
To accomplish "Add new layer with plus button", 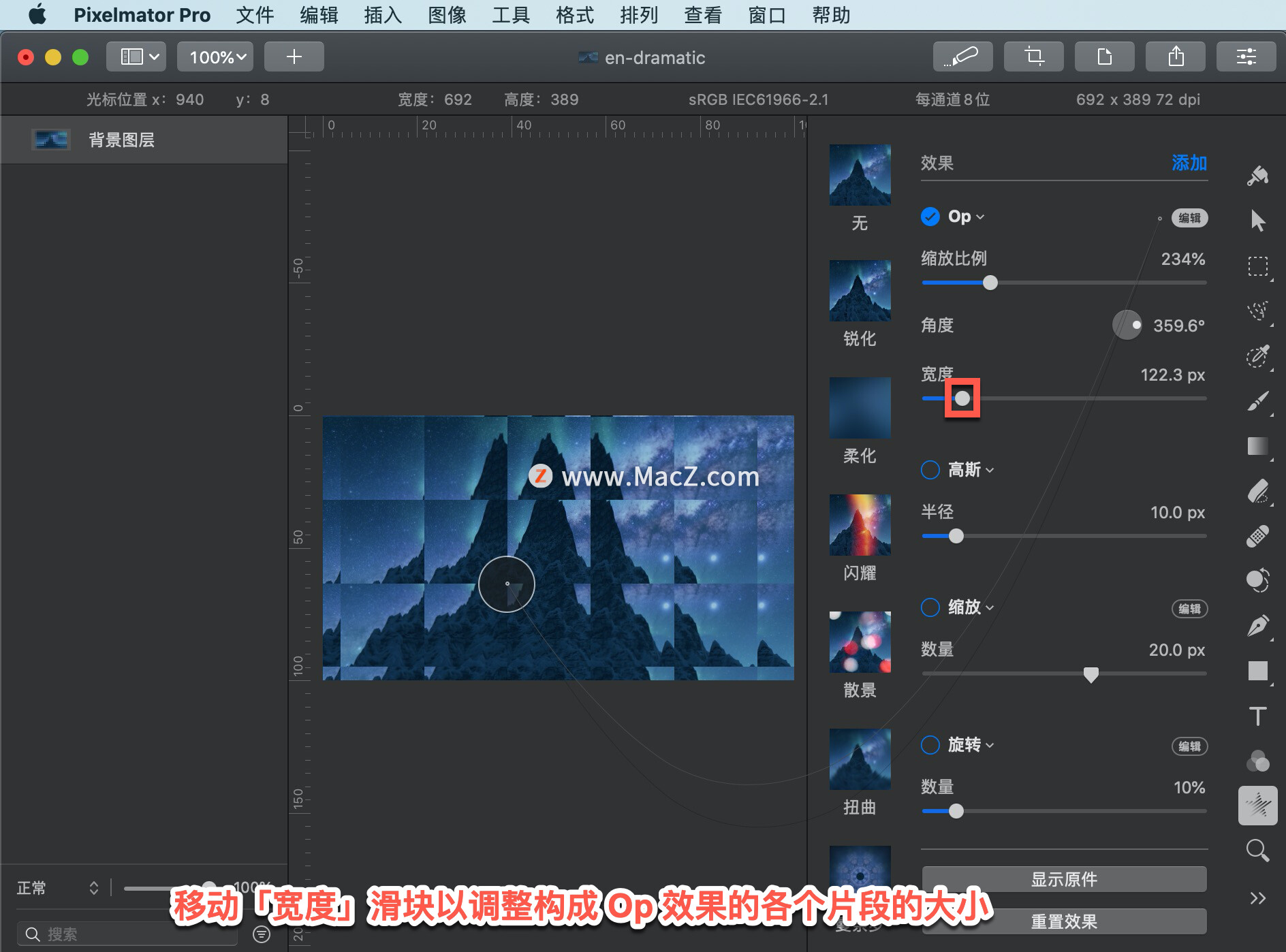I will (294, 57).
